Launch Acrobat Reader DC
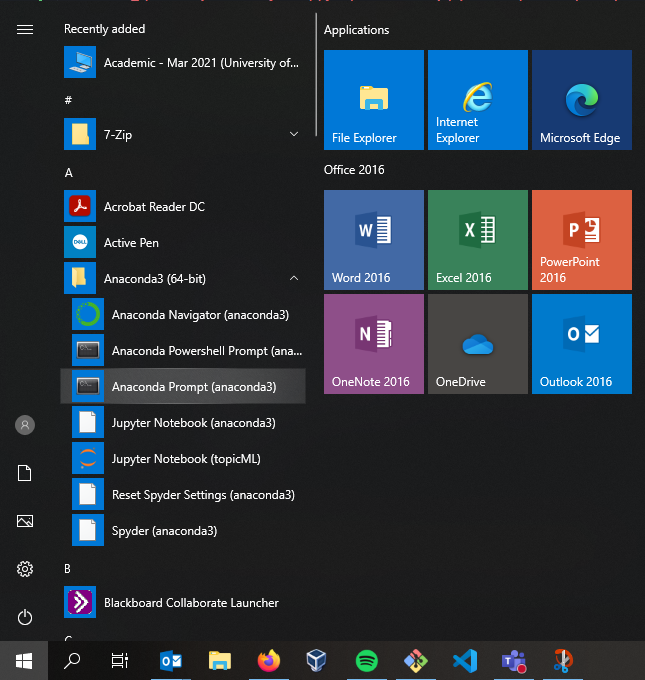The width and height of the screenshot is (645, 680). pos(183,206)
